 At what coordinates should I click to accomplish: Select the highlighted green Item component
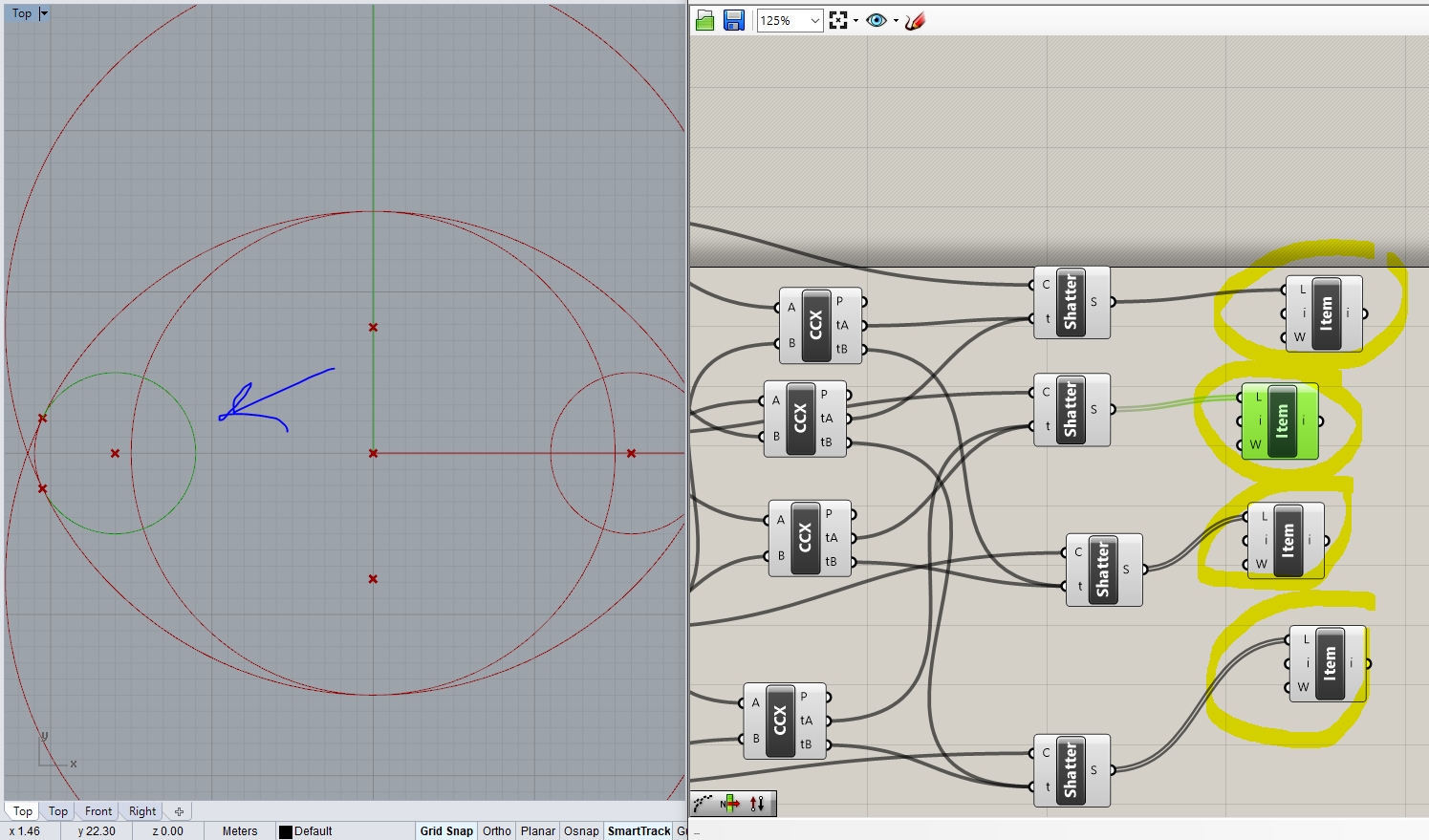1282,421
